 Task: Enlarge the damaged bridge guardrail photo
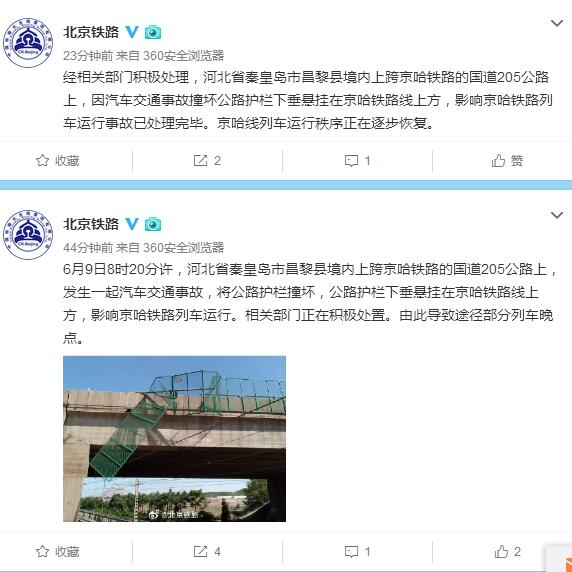coord(174,439)
